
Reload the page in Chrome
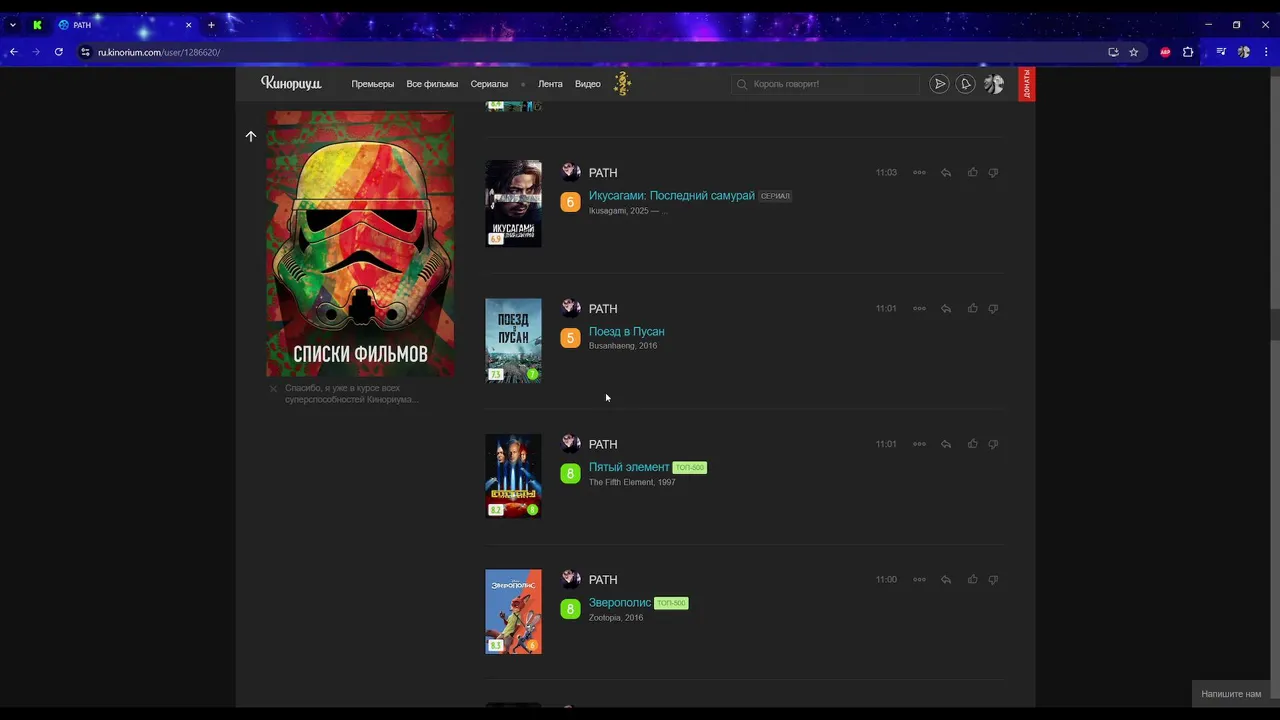[x=59, y=52]
